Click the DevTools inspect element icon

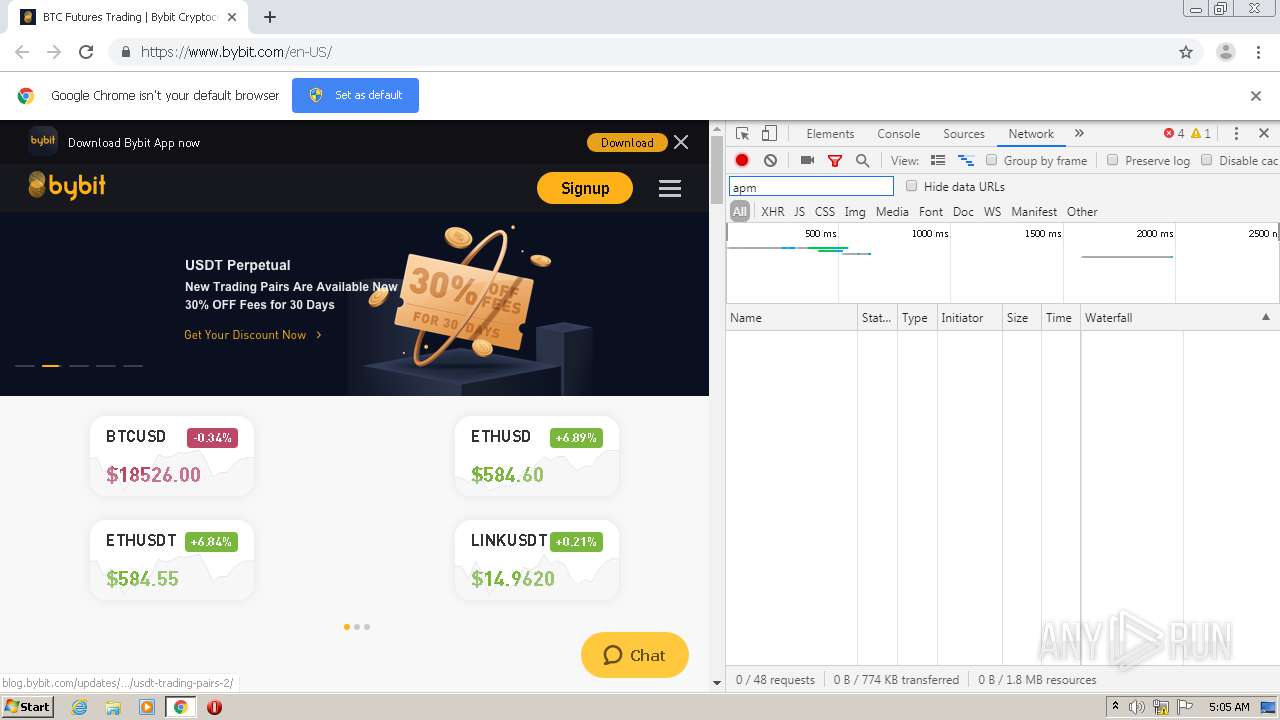742,133
